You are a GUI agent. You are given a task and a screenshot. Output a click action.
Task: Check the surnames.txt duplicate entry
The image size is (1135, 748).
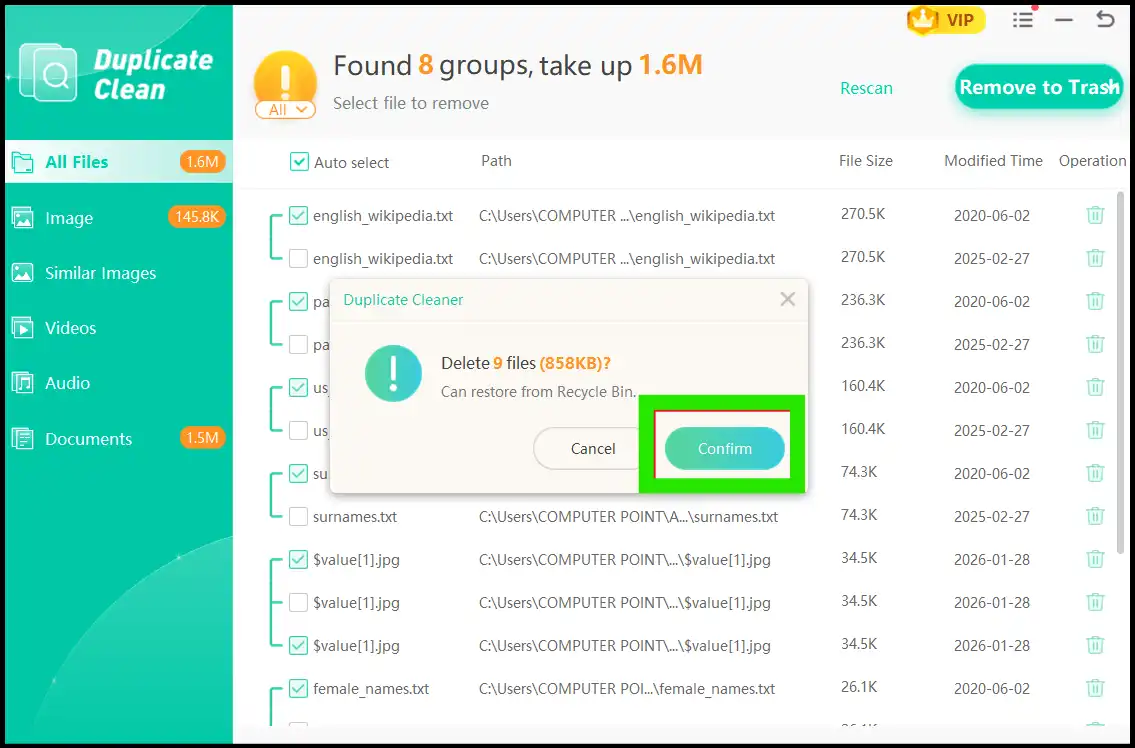coord(297,516)
